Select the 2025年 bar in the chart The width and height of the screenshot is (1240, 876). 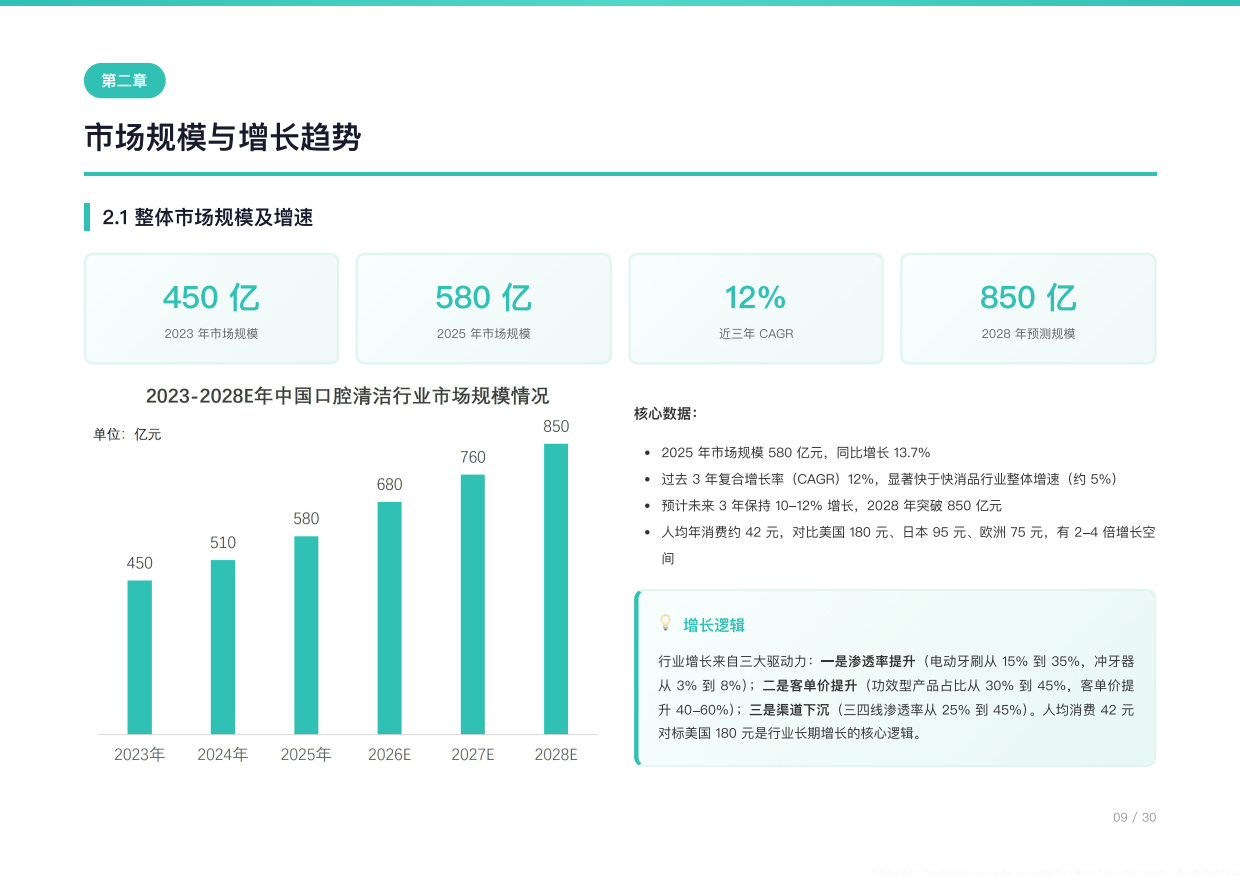(306, 635)
